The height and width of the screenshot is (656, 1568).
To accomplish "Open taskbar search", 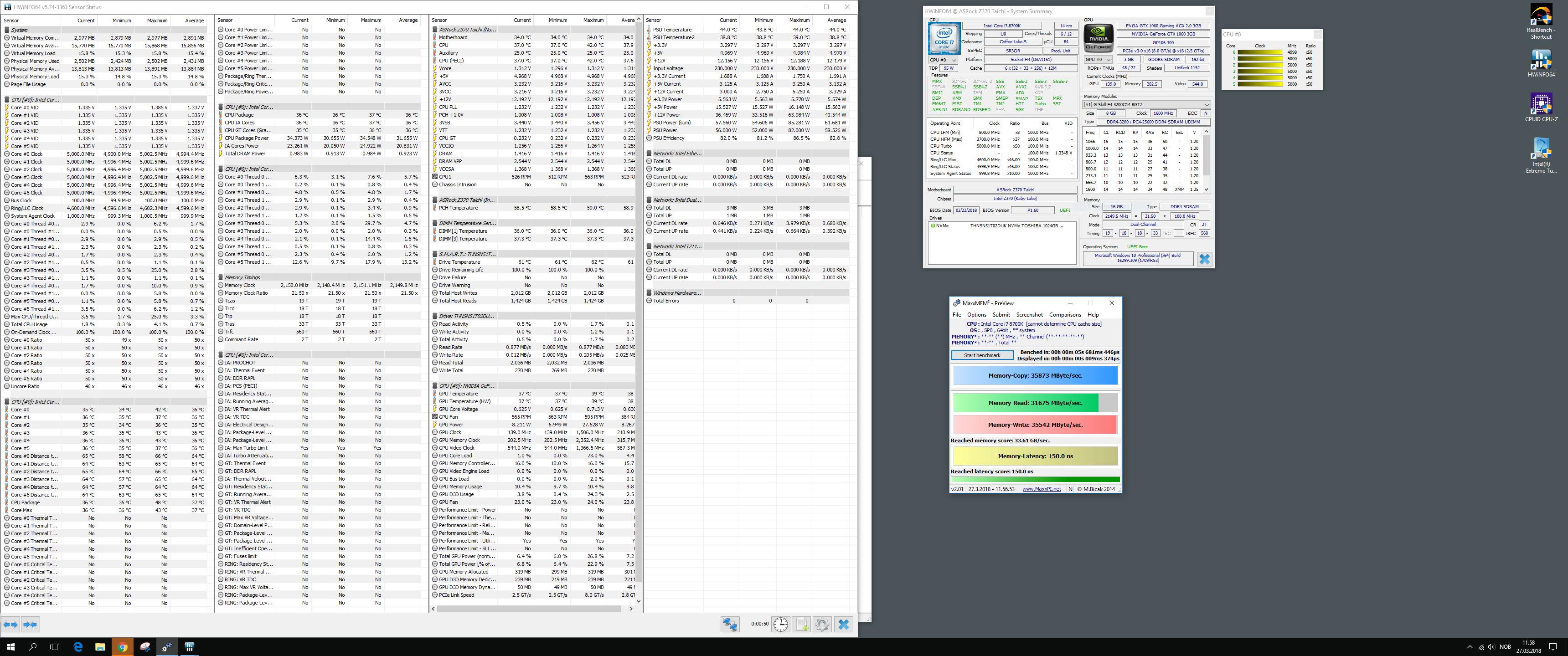I will tap(33, 647).
